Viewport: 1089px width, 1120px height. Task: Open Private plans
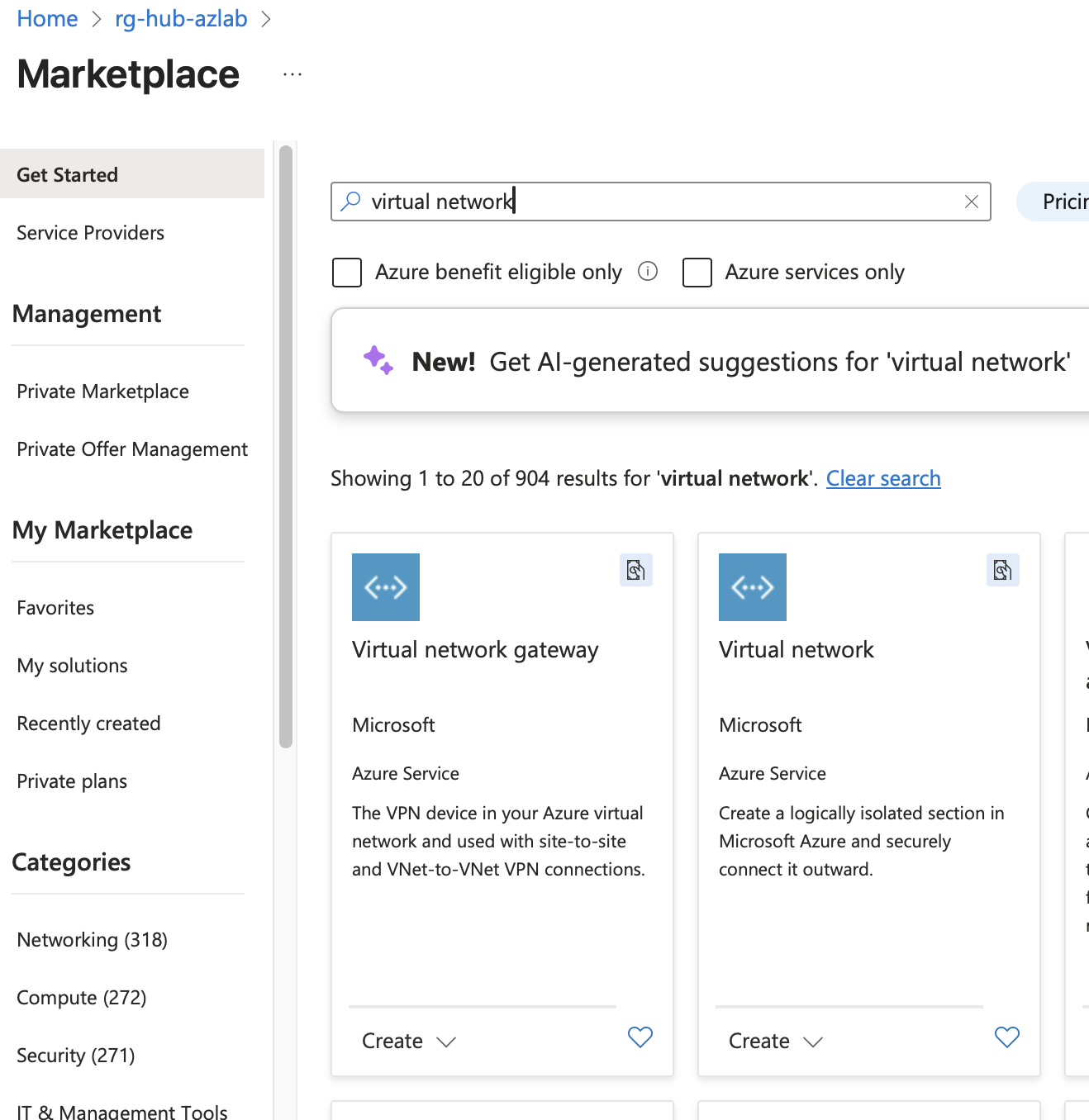click(x=72, y=781)
